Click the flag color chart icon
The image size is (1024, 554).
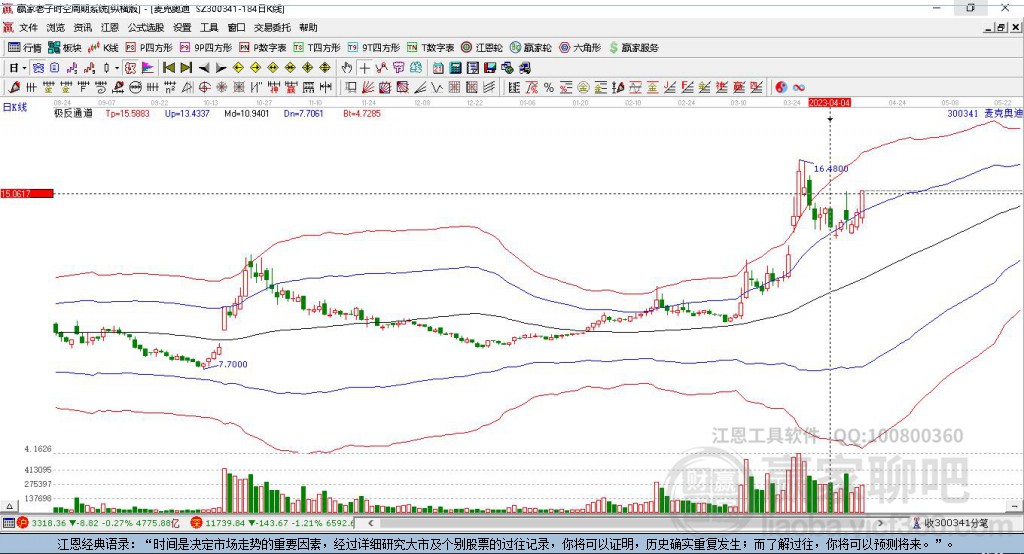tap(148, 68)
